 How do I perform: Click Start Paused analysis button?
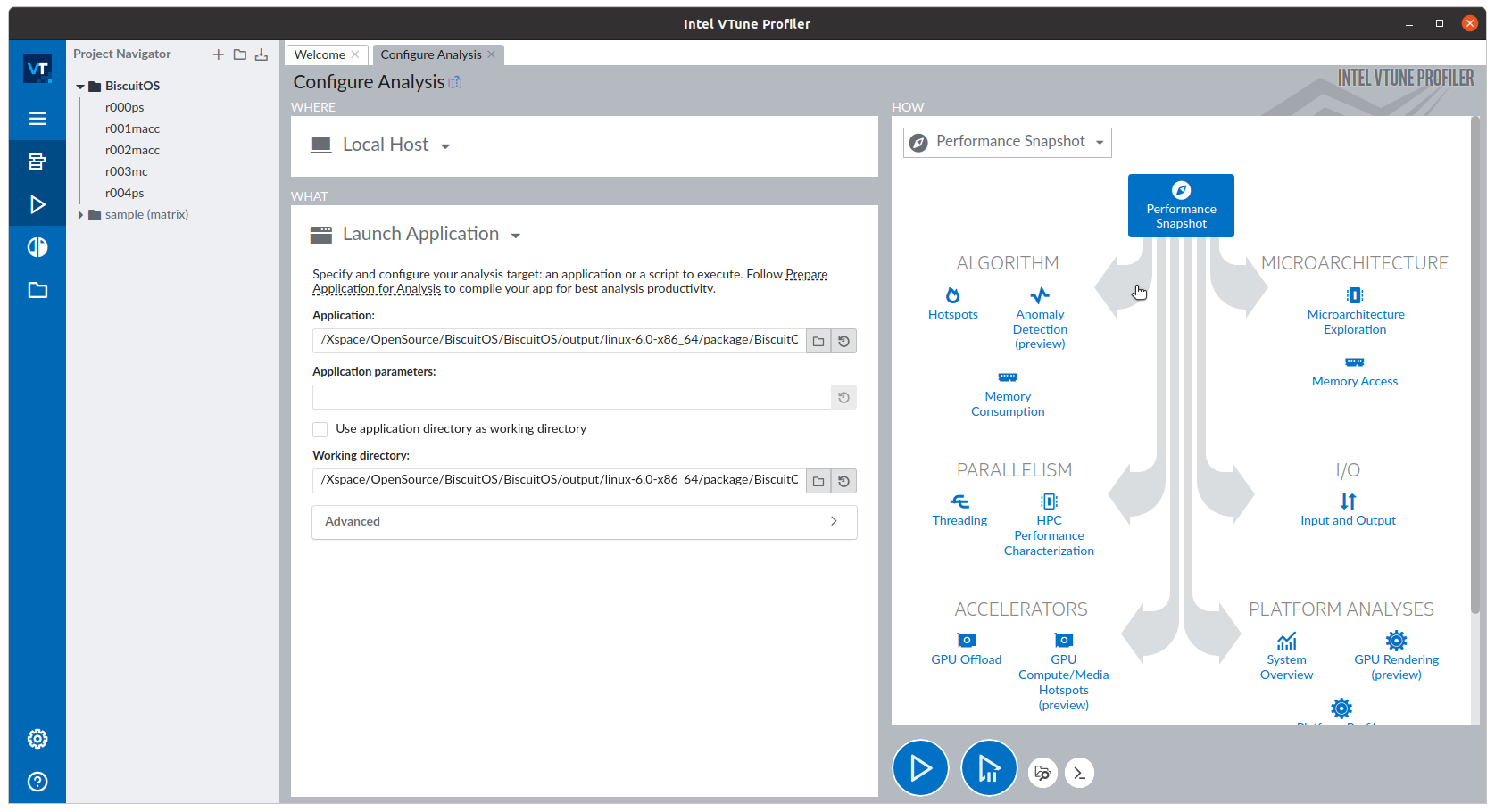pos(989,767)
